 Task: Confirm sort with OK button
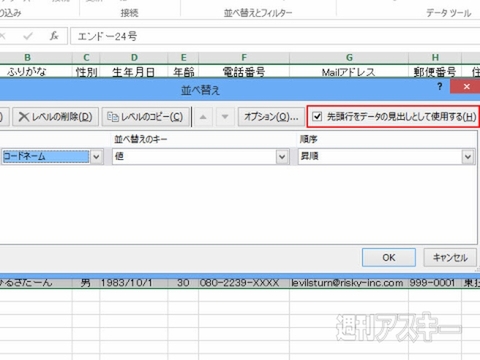click(x=389, y=257)
